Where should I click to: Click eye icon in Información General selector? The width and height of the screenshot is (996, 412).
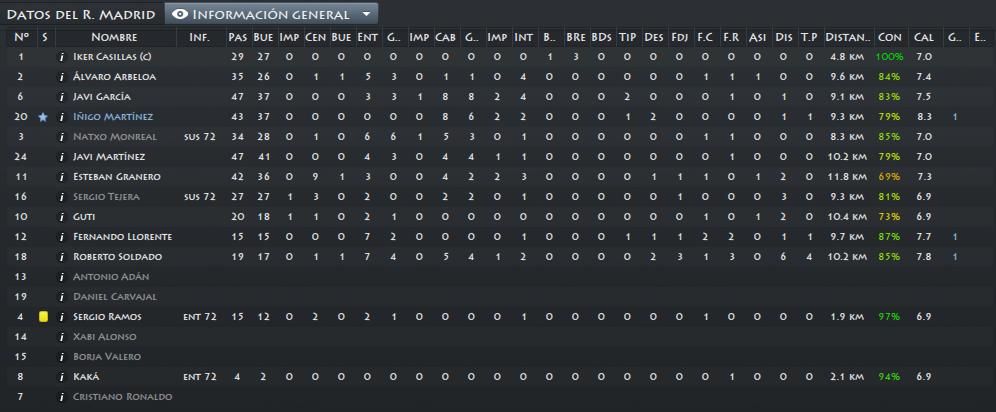(x=180, y=14)
